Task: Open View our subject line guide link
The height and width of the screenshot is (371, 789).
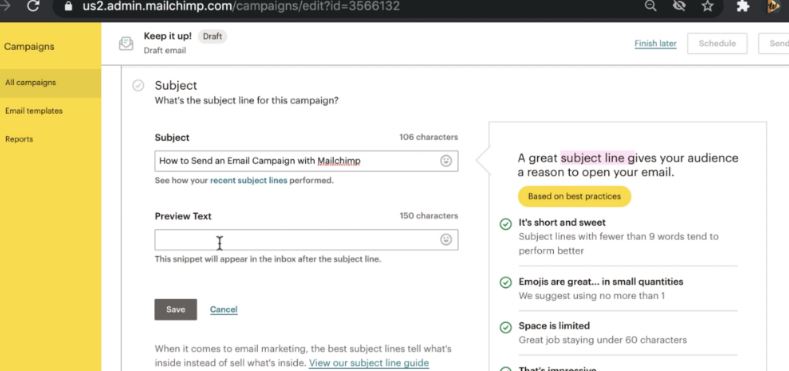Action: [x=369, y=362]
